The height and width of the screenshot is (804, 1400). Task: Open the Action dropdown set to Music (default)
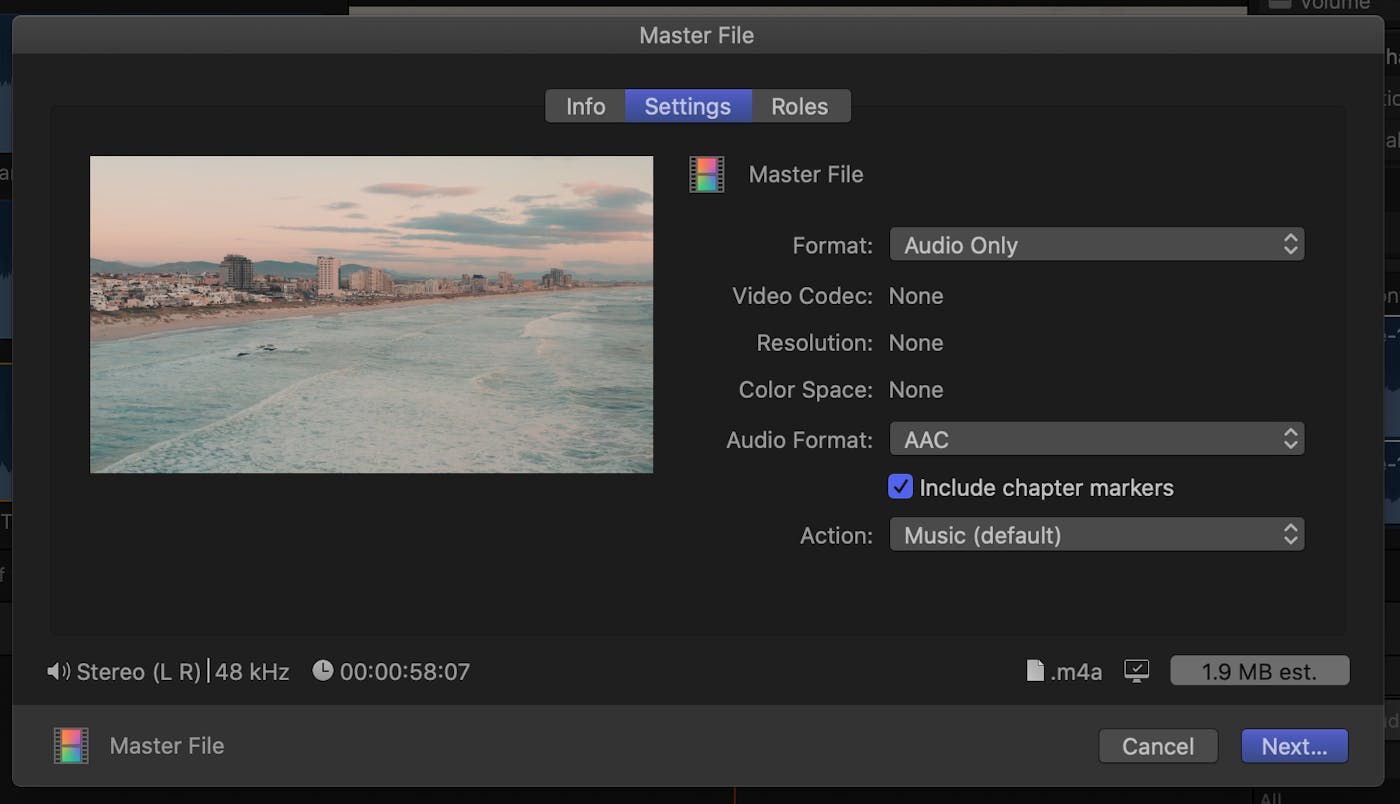tap(1097, 535)
